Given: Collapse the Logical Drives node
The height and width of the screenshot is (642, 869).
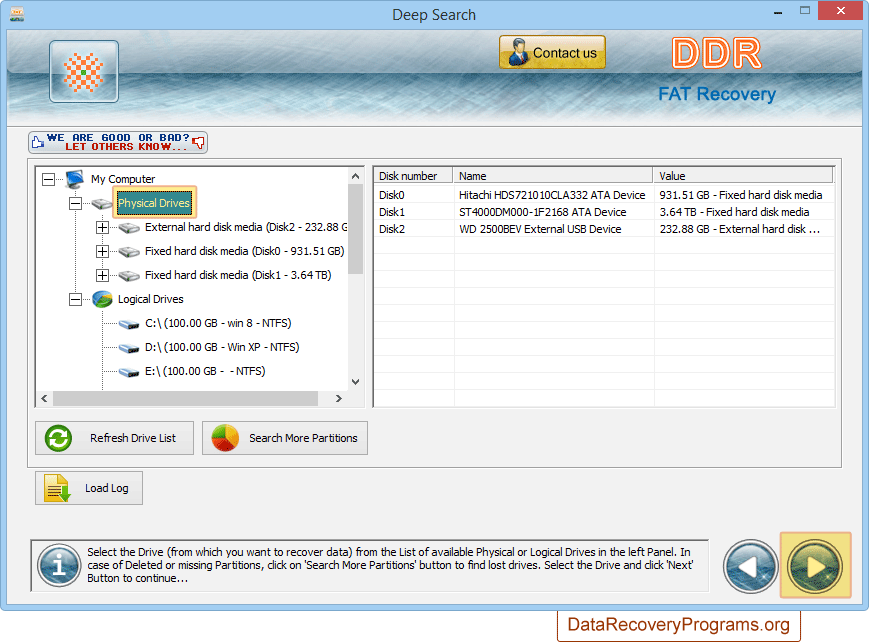Looking at the screenshot, I should click(75, 299).
